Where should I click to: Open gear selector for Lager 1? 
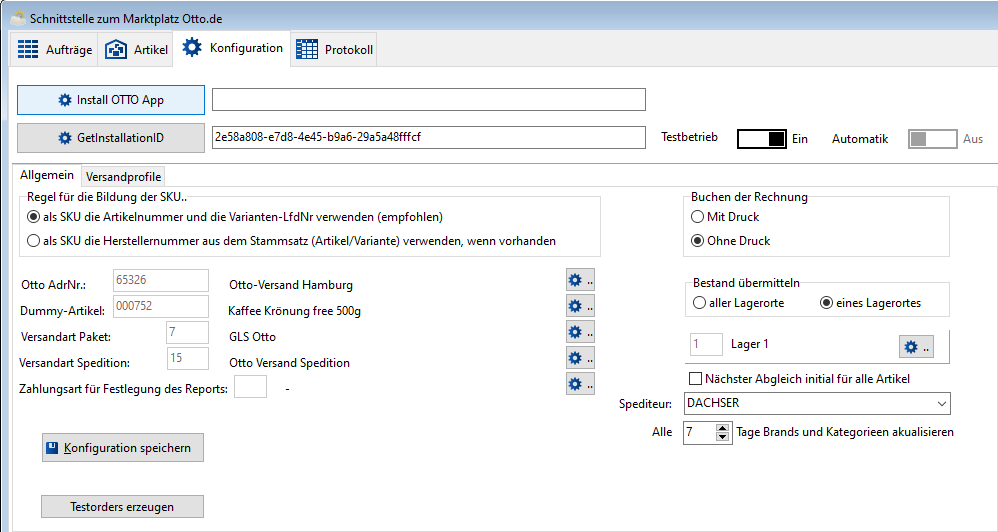pyautogui.click(x=916, y=347)
